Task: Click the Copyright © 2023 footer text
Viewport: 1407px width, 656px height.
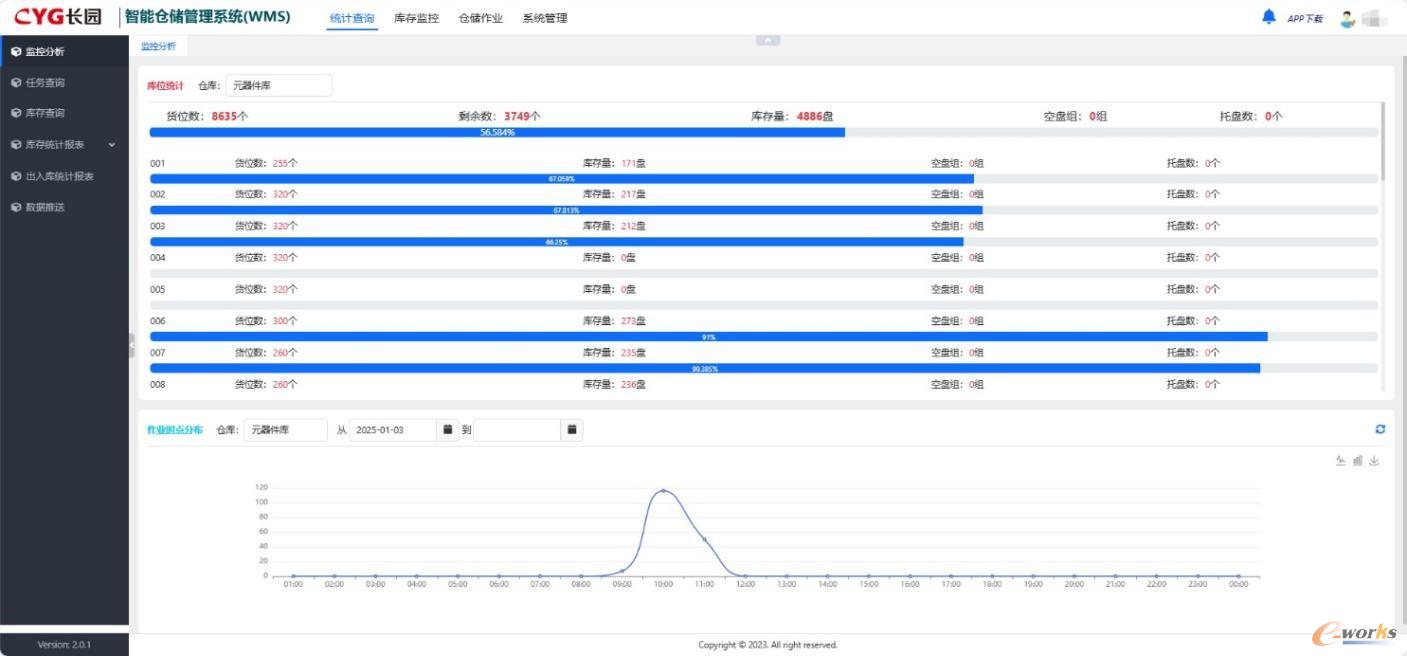Action: [768, 645]
